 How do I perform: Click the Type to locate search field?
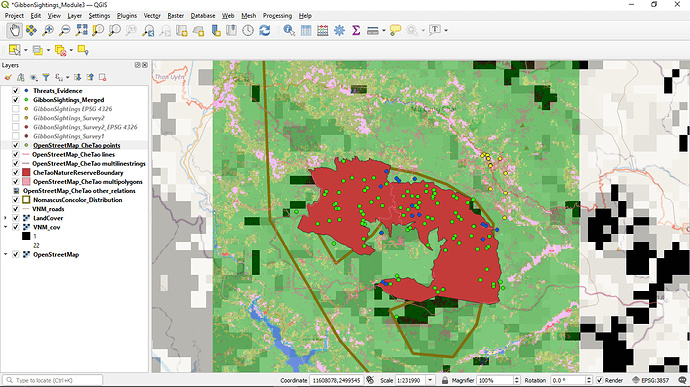click(x=53, y=380)
